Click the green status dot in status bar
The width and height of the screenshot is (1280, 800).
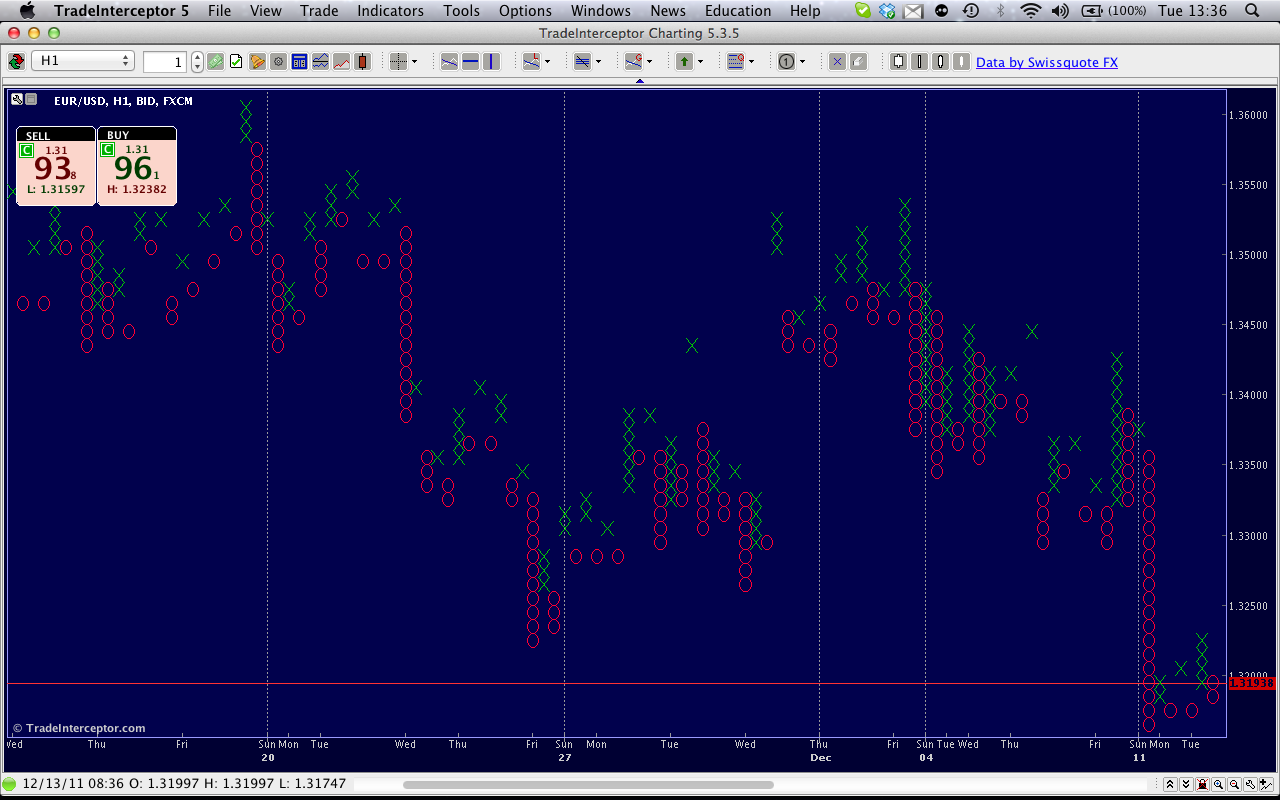click(10, 784)
